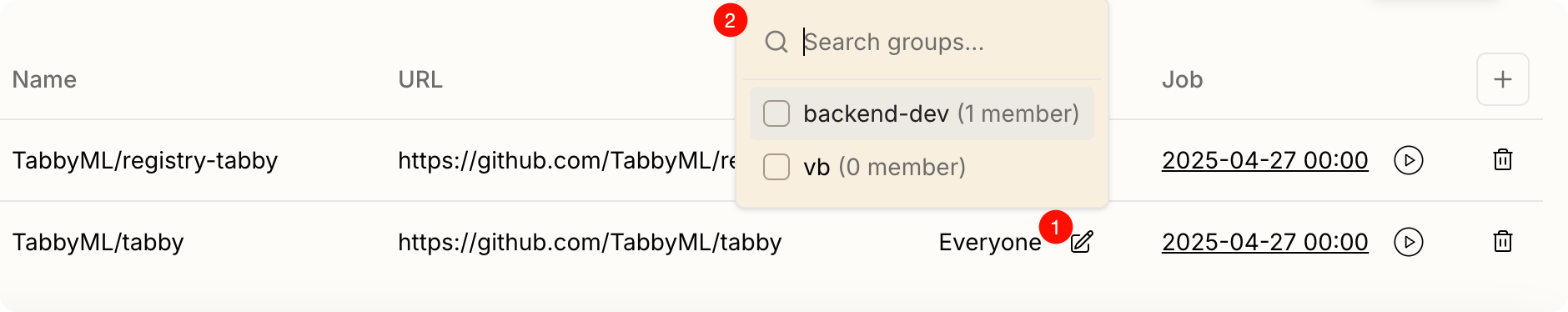Image resolution: width=1568 pixels, height=312 pixels.
Task: Click the Job column header
Action: click(x=1183, y=79)
